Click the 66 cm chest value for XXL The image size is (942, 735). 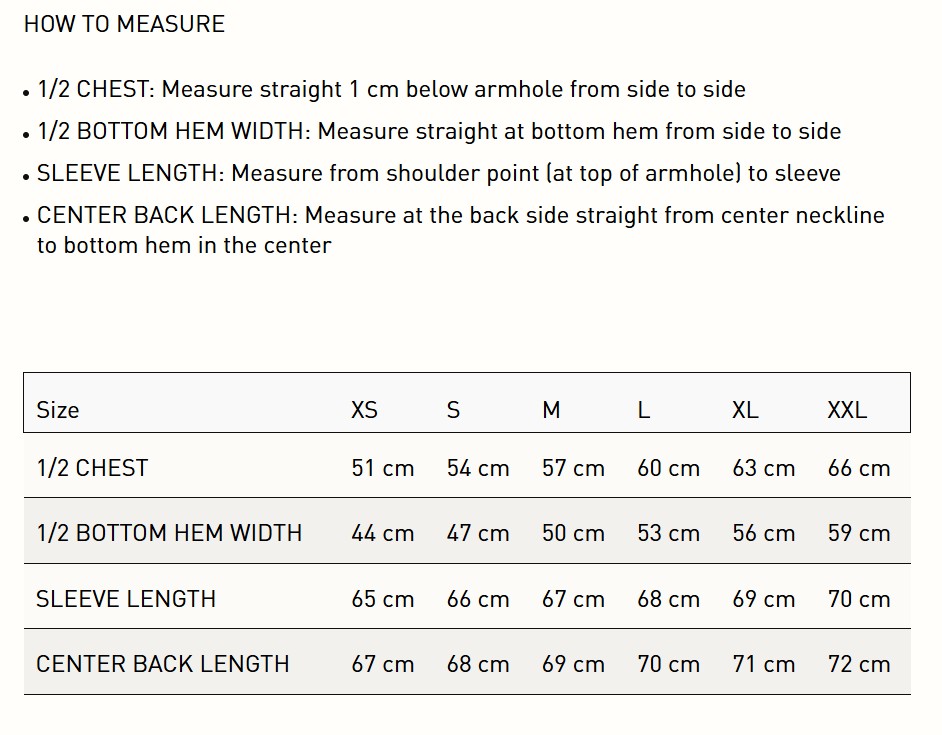(858, 468)
